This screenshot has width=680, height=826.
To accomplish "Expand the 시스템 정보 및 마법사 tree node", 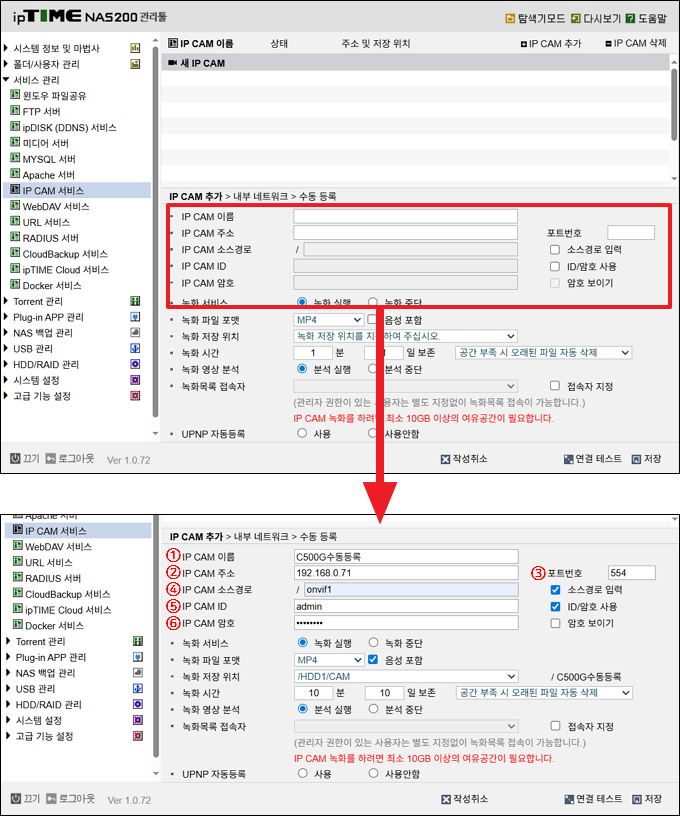I will (x=6, y=48).
